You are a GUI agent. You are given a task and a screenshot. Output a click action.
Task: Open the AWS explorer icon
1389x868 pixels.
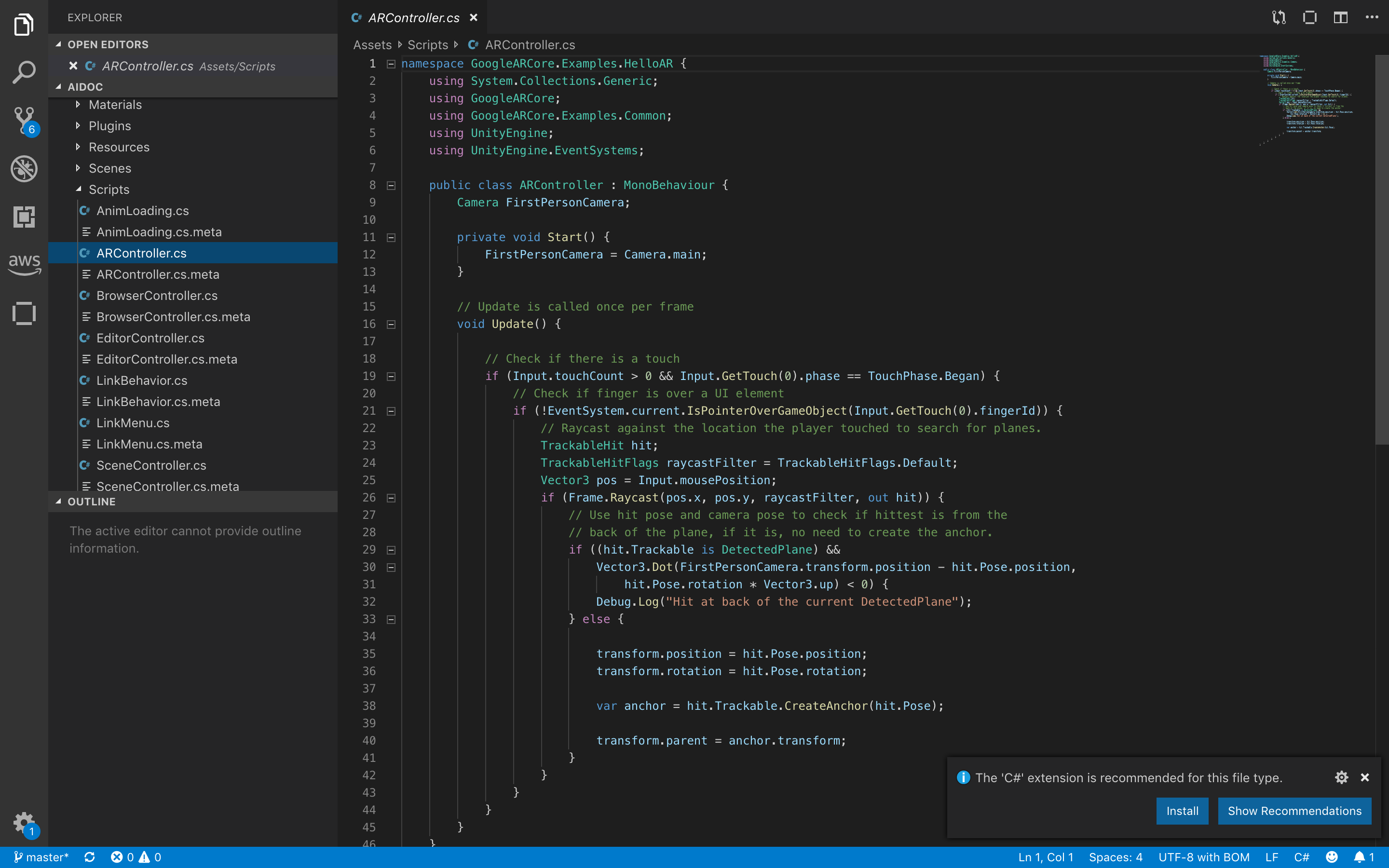click(24, 264)
